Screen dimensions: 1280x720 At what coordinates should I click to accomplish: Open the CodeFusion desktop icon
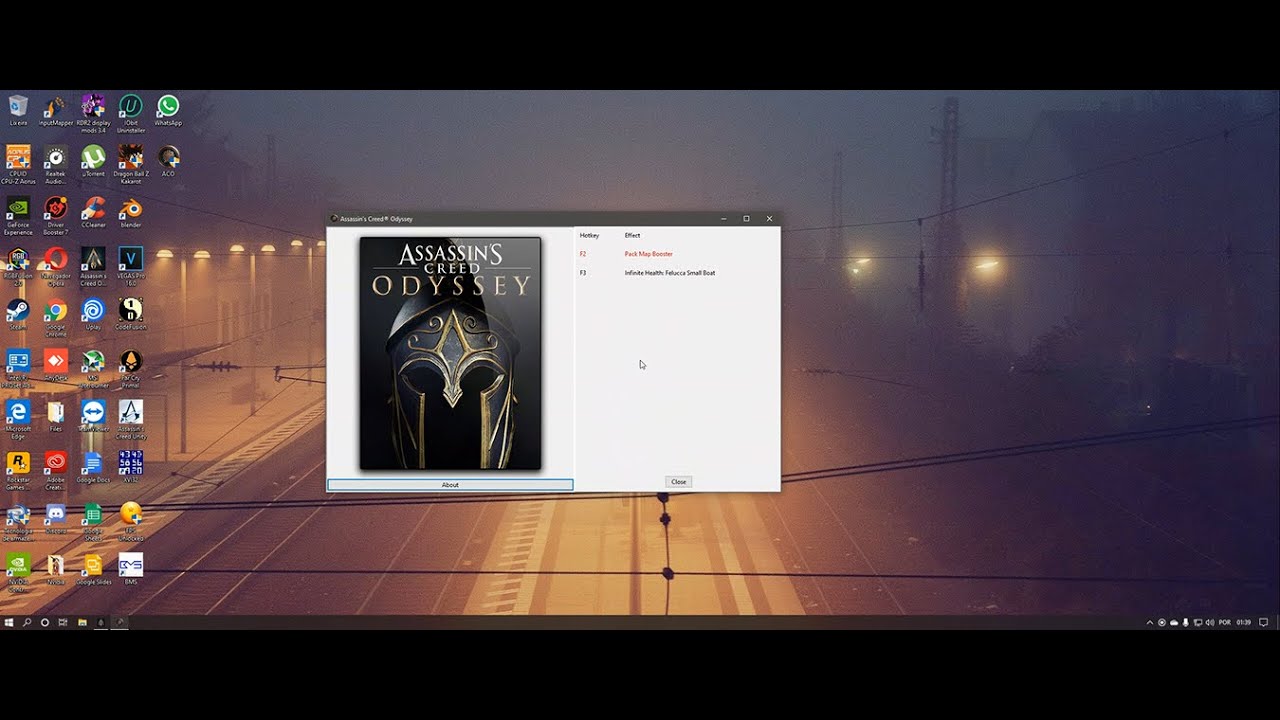point(130,314)
